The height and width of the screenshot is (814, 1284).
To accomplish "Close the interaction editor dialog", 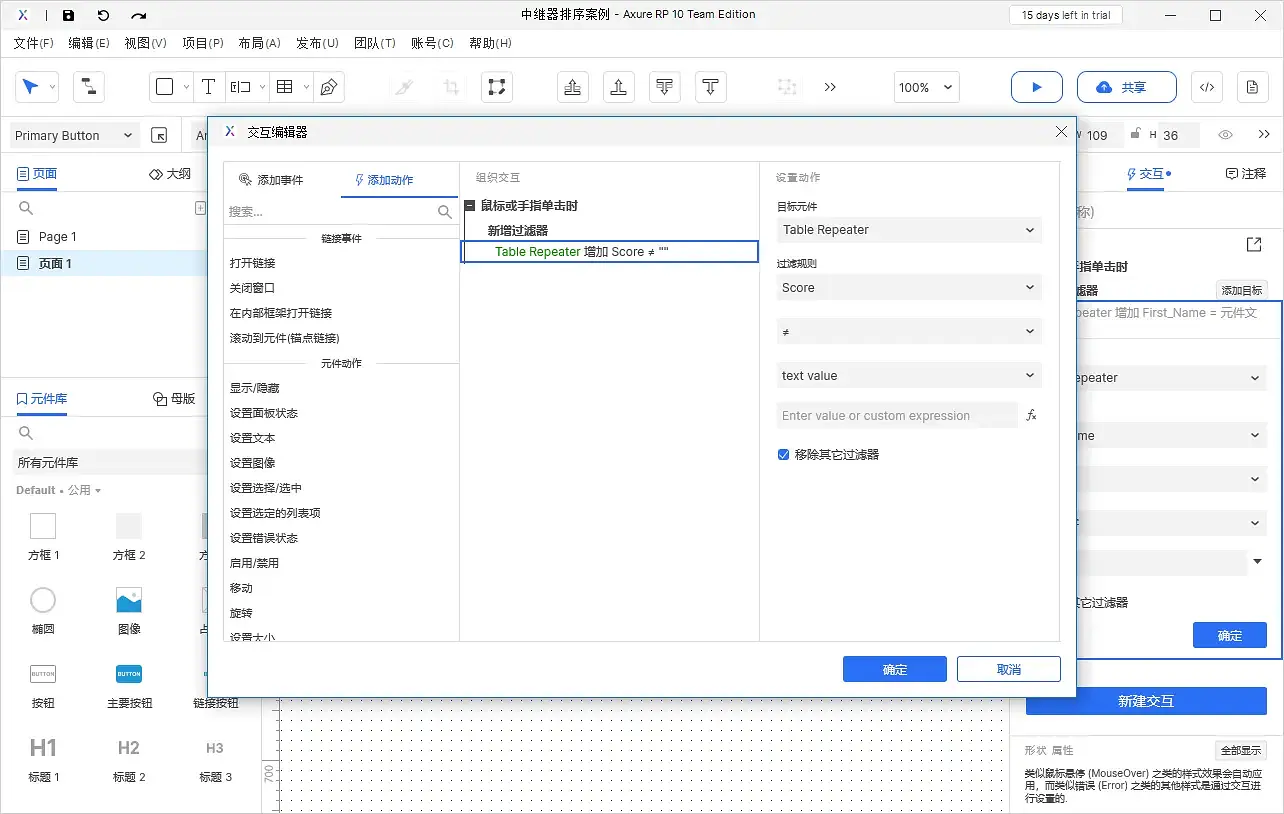I will pyautogui.click(x=1061, y=132).
